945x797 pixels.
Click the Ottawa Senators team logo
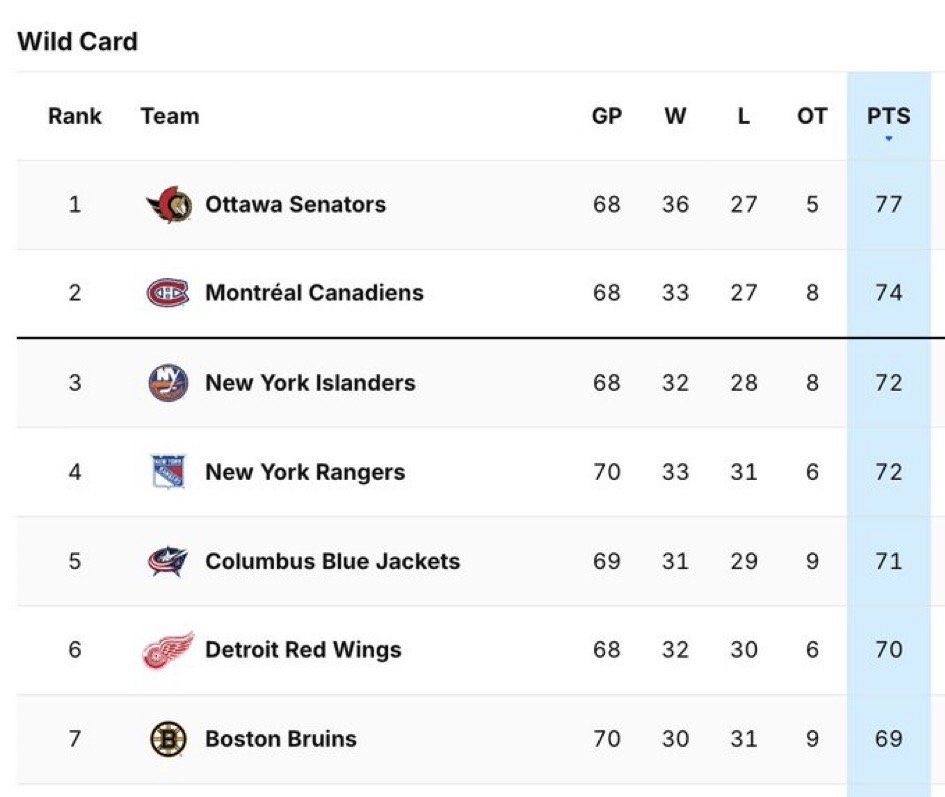point(169,204)
